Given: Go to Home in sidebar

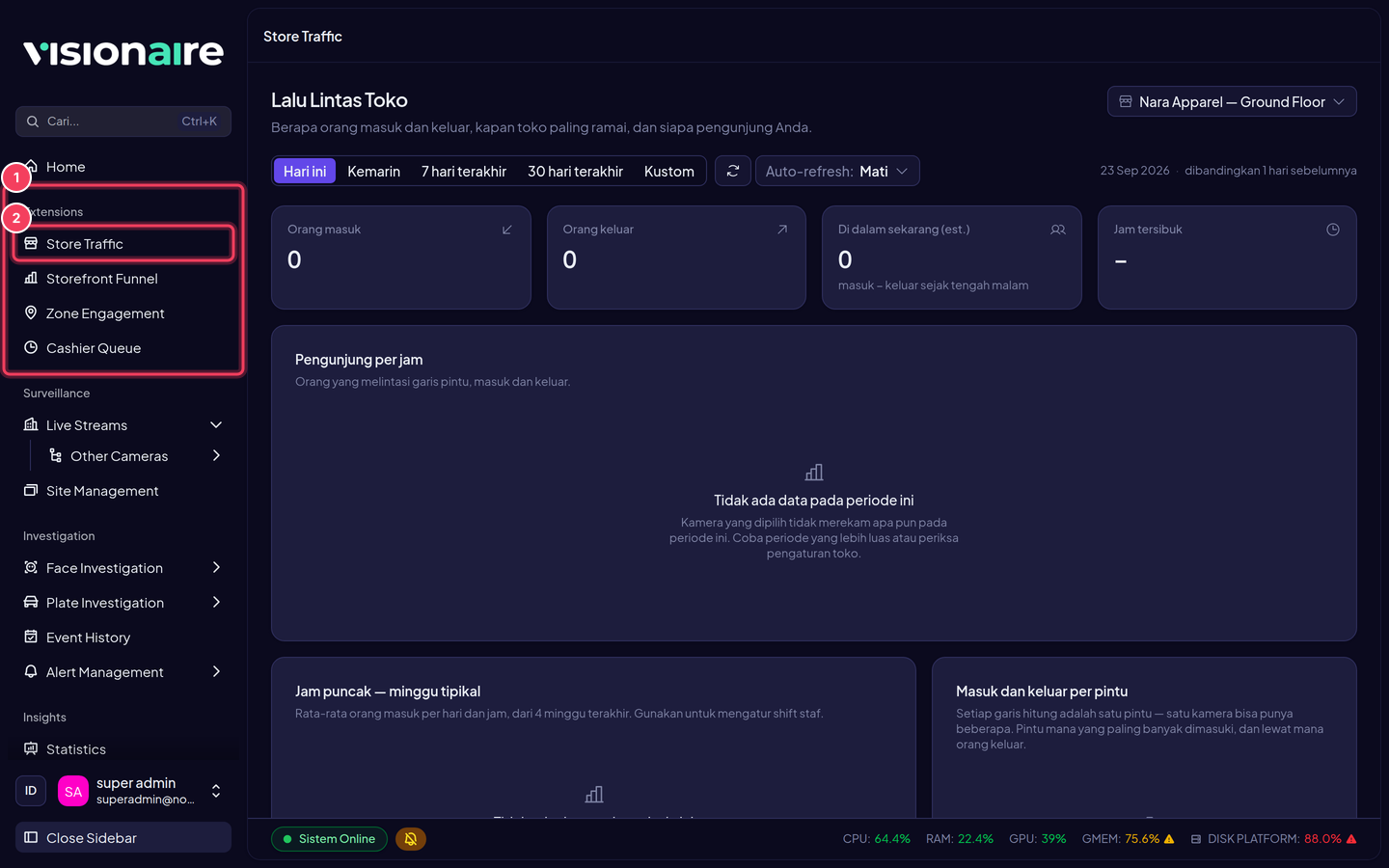Looking at the screenshot, I should point(123,166).
